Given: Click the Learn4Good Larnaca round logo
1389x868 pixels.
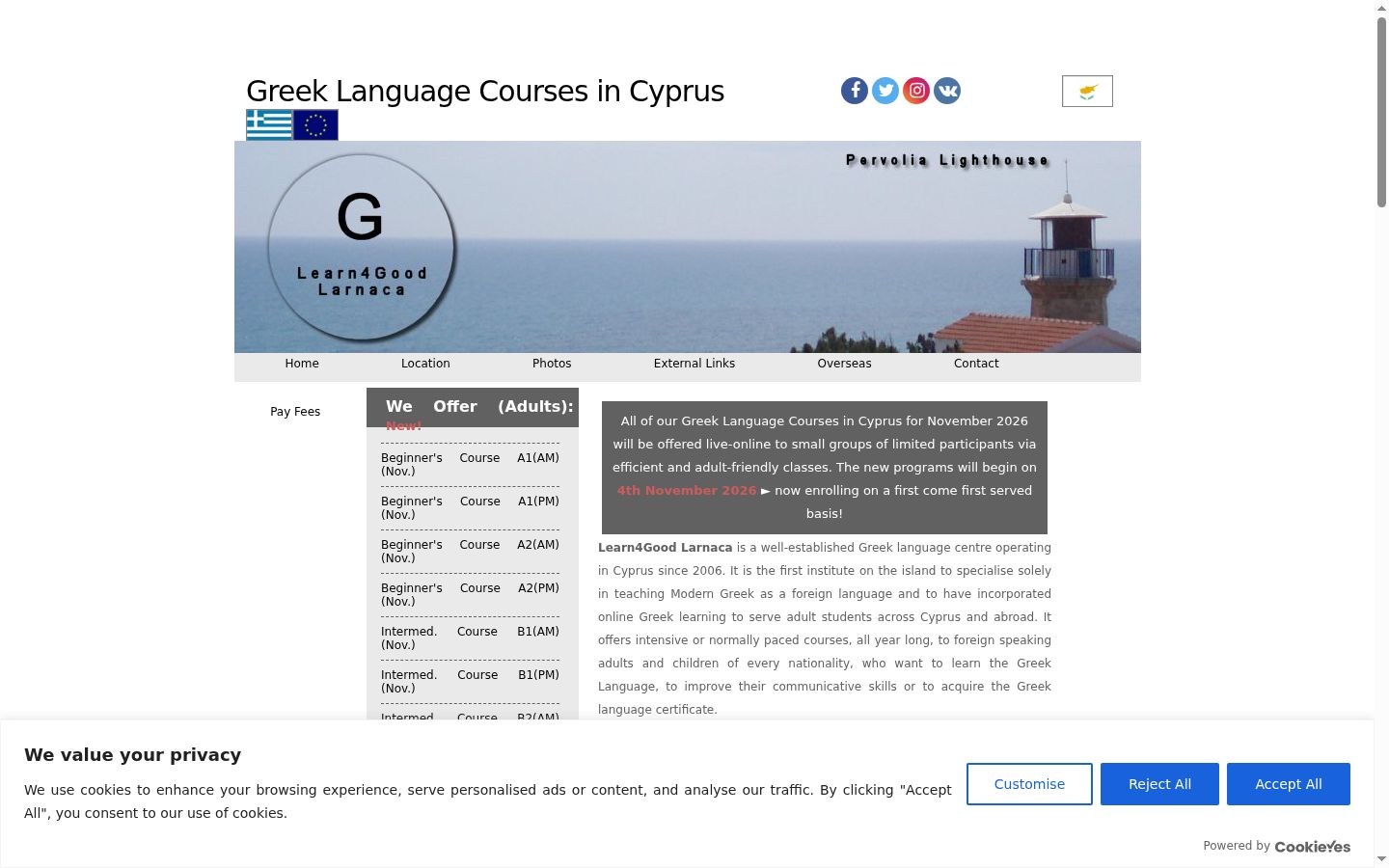Looking at the screenshot, I should (x=362, y=248).
